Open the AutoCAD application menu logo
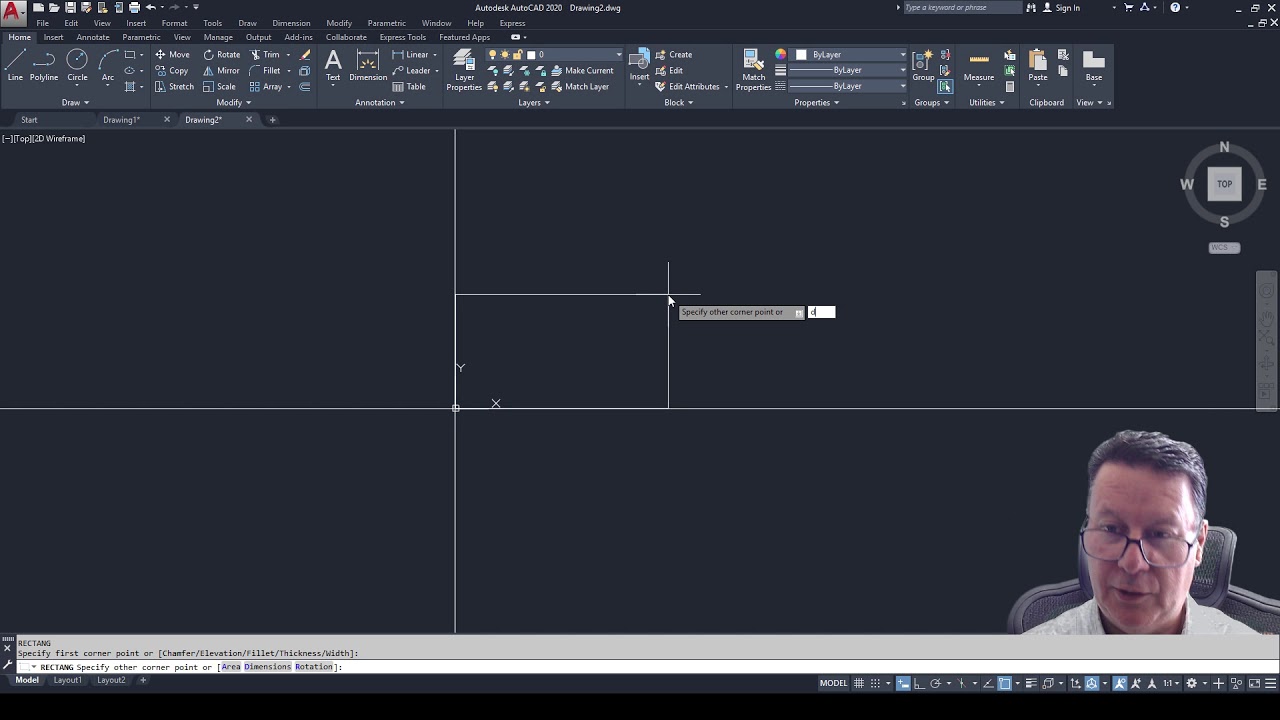Screen dimensions: 1280x720 pos(13,13)
